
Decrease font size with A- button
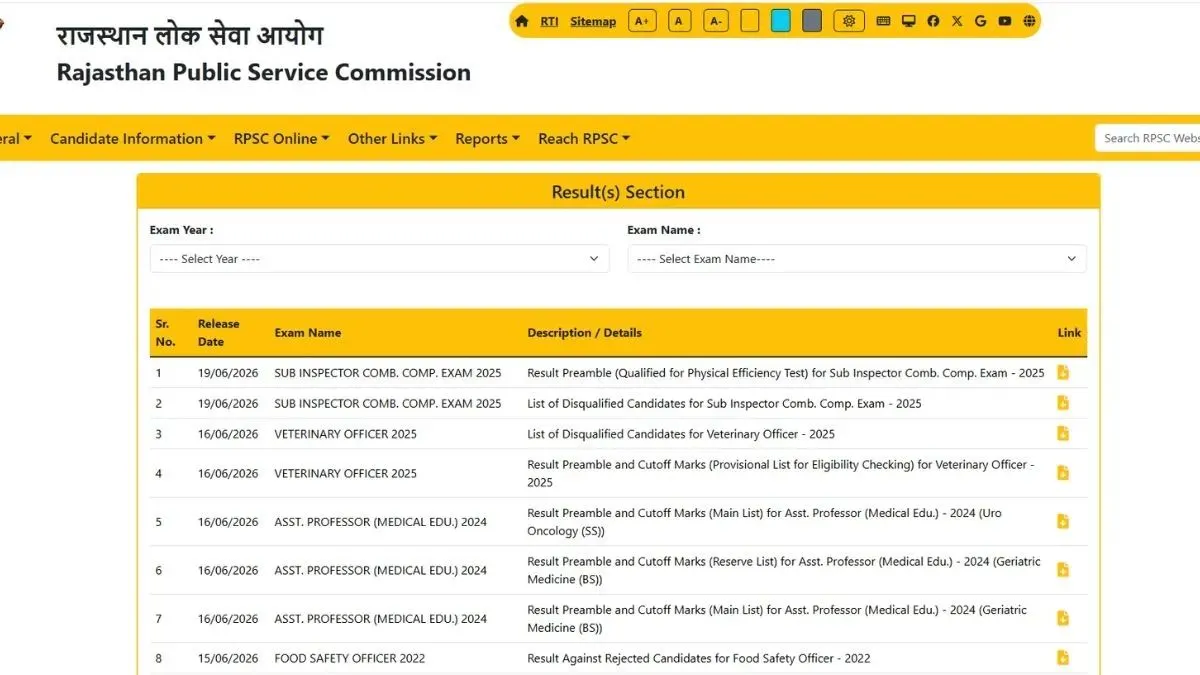tap(715, 21)
